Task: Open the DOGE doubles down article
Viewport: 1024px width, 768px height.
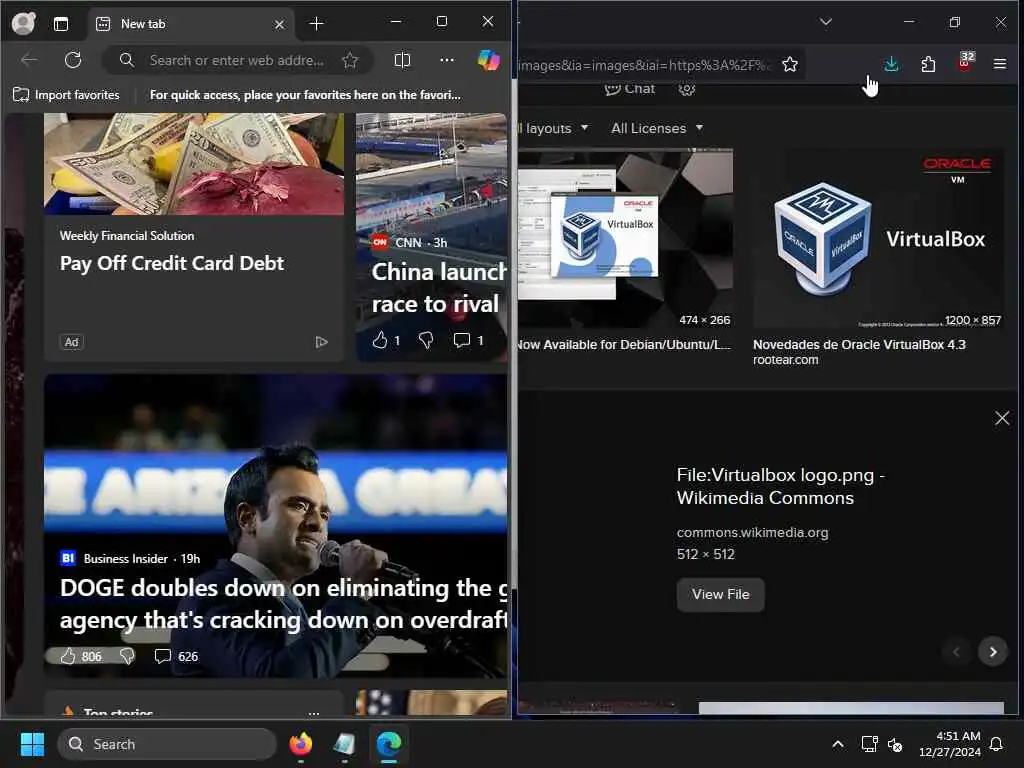Action: [x=283, y=604]
